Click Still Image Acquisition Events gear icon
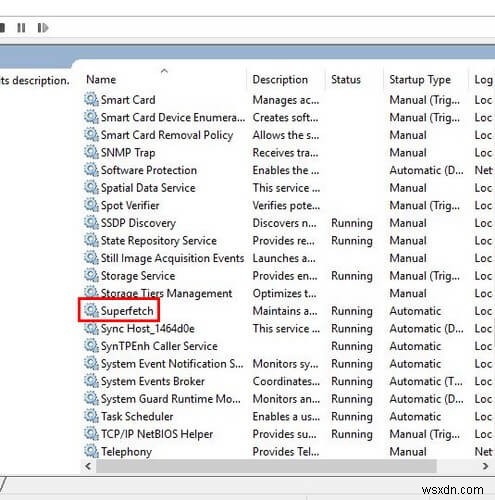The height and width of the screenshot is (500, 495). (x=91, y=258)
